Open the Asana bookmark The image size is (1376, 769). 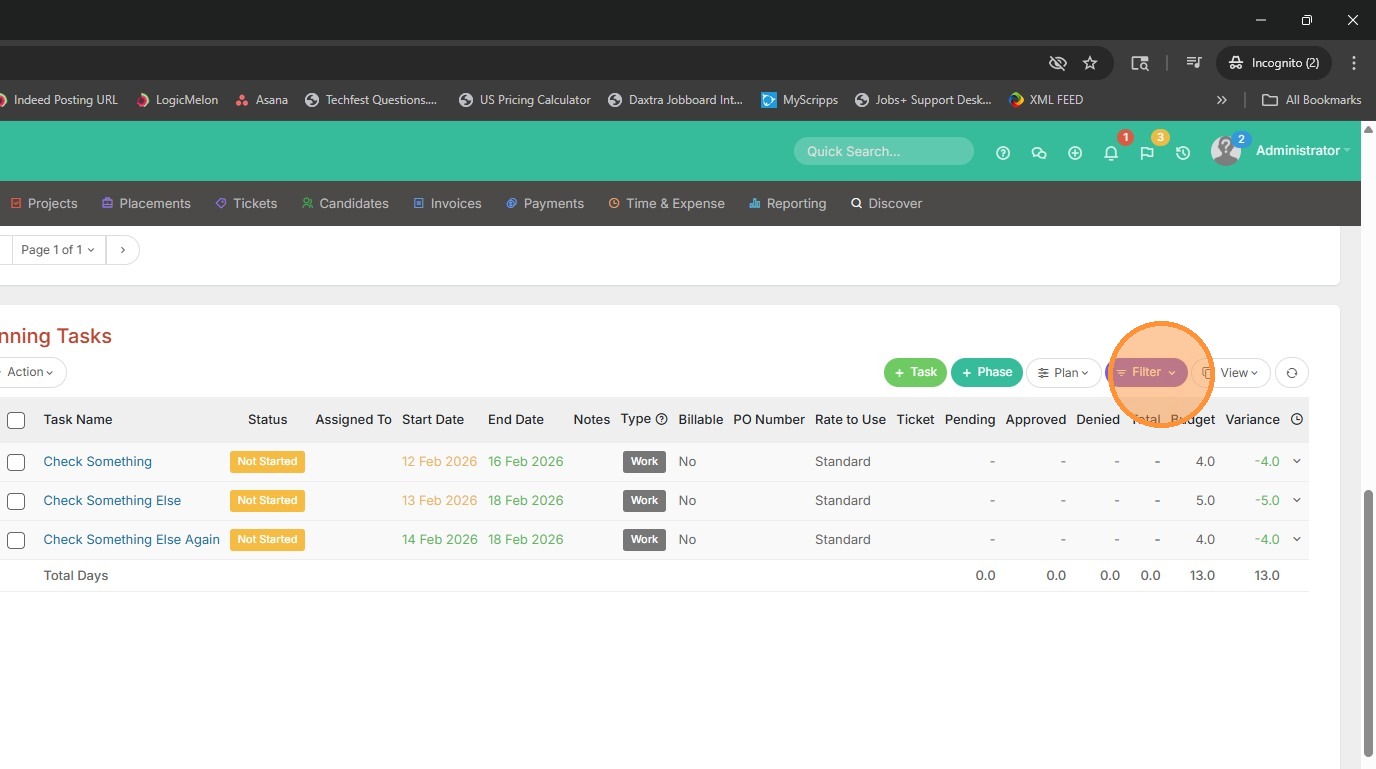[x=261, y=100]
